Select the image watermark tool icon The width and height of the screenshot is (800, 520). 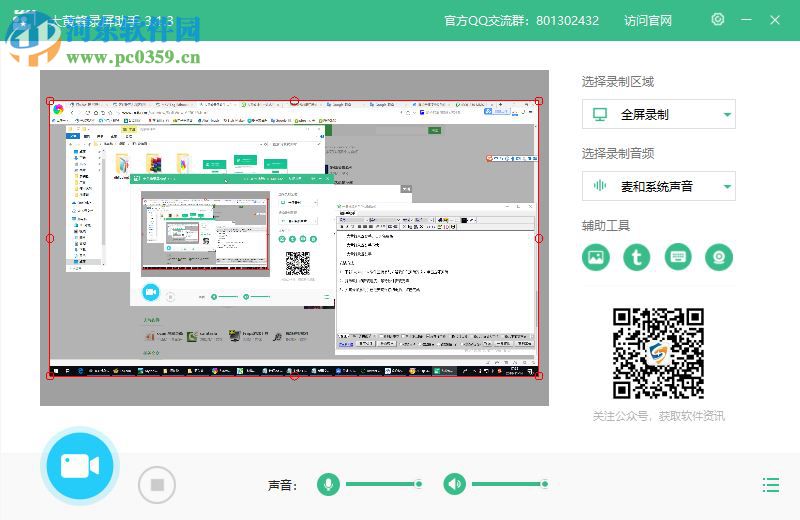coord(596,257)
